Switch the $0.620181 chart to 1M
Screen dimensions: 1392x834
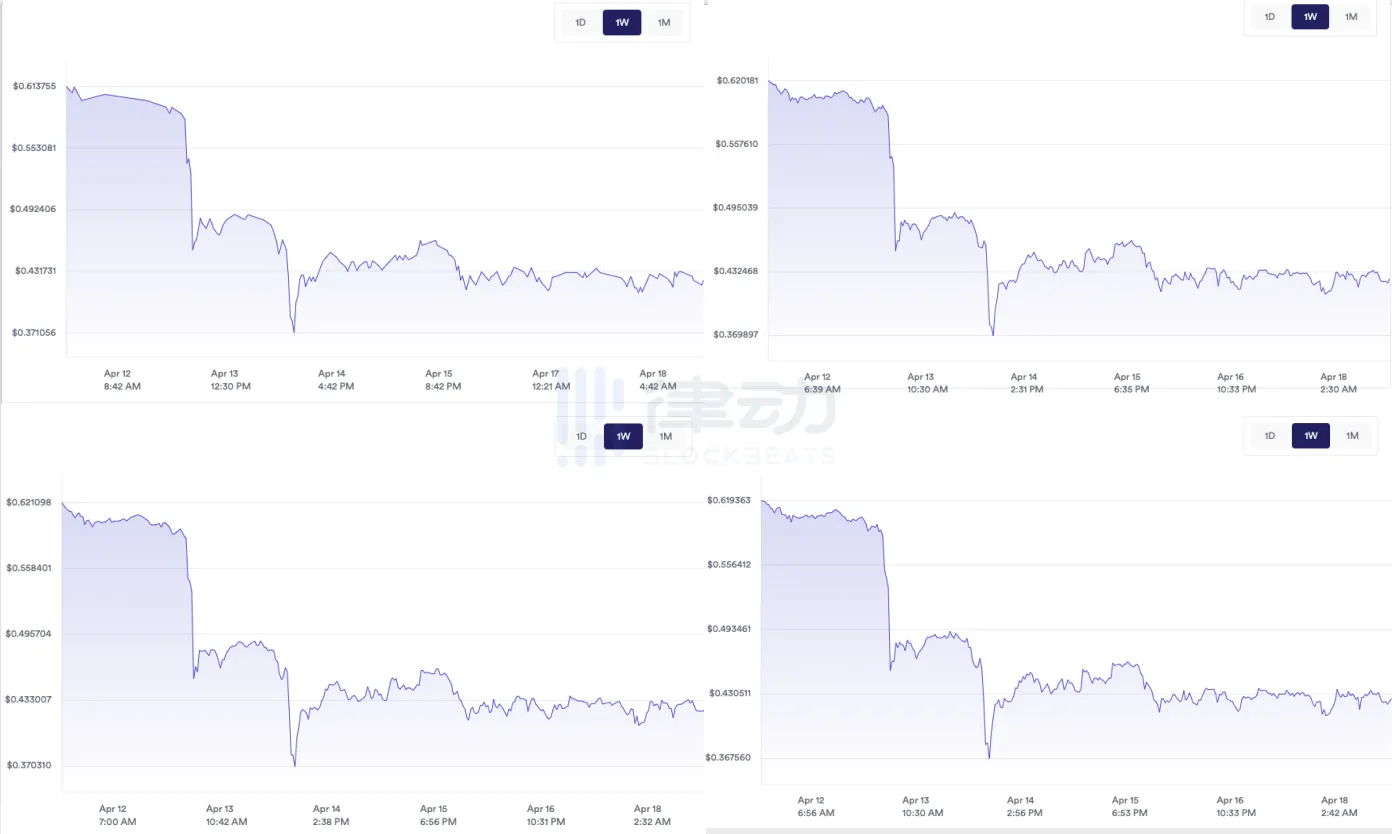pyautogui.click(x=1351, y=16)
